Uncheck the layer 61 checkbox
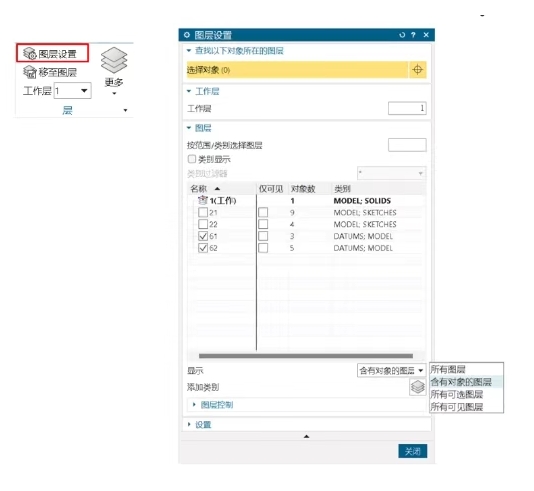Screen dimensions: 534x491 pos(203,236)
